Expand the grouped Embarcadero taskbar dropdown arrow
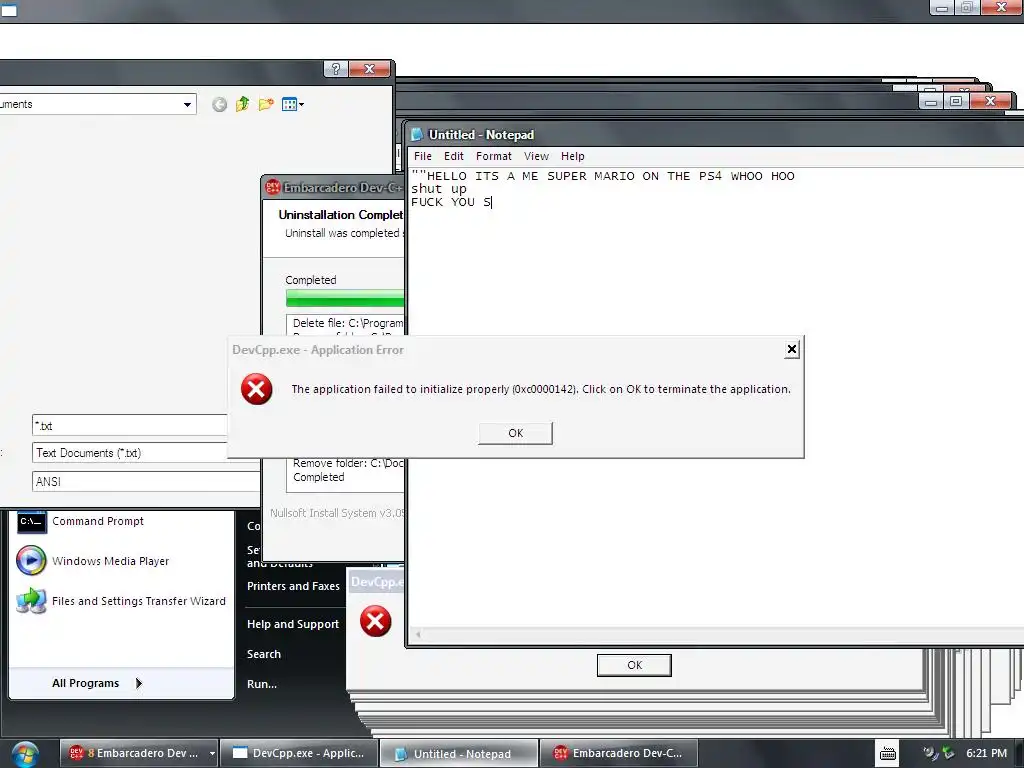 click(212, 753)
